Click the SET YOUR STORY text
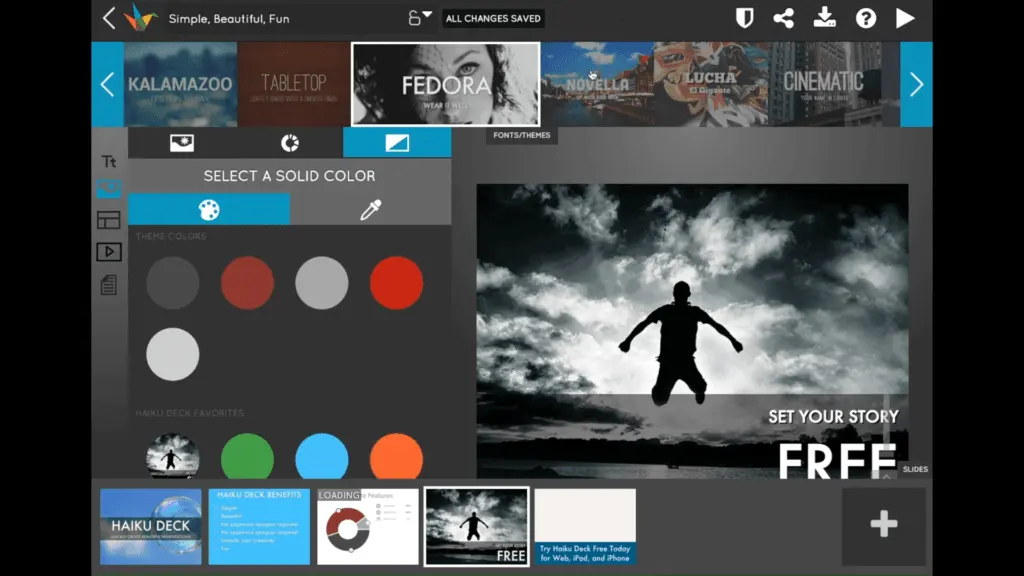Image resolution: width=1024 pixels, height=576 pixels. click(x=833, y=417)
